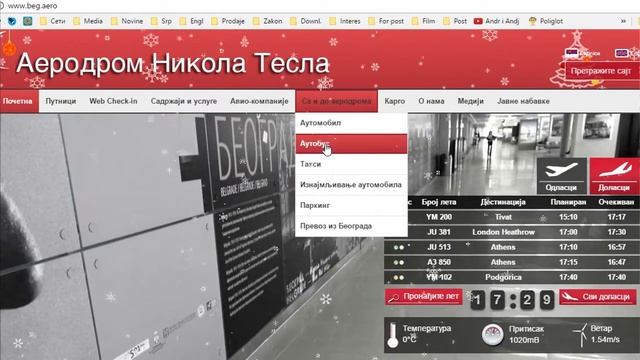Click the Планиран column header
Viewport: 640px width, 360px height.
point(568,202)
